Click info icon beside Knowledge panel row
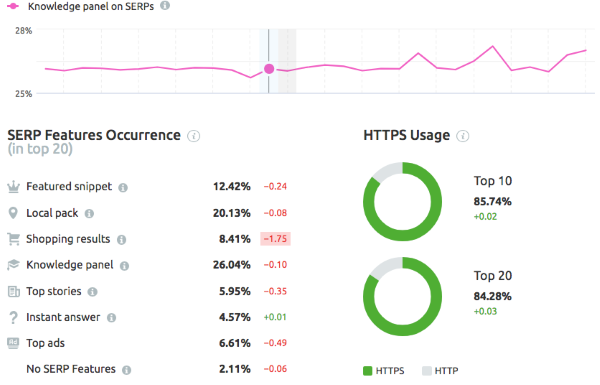This screenshot has width=600, height=385. pos(124,266)
